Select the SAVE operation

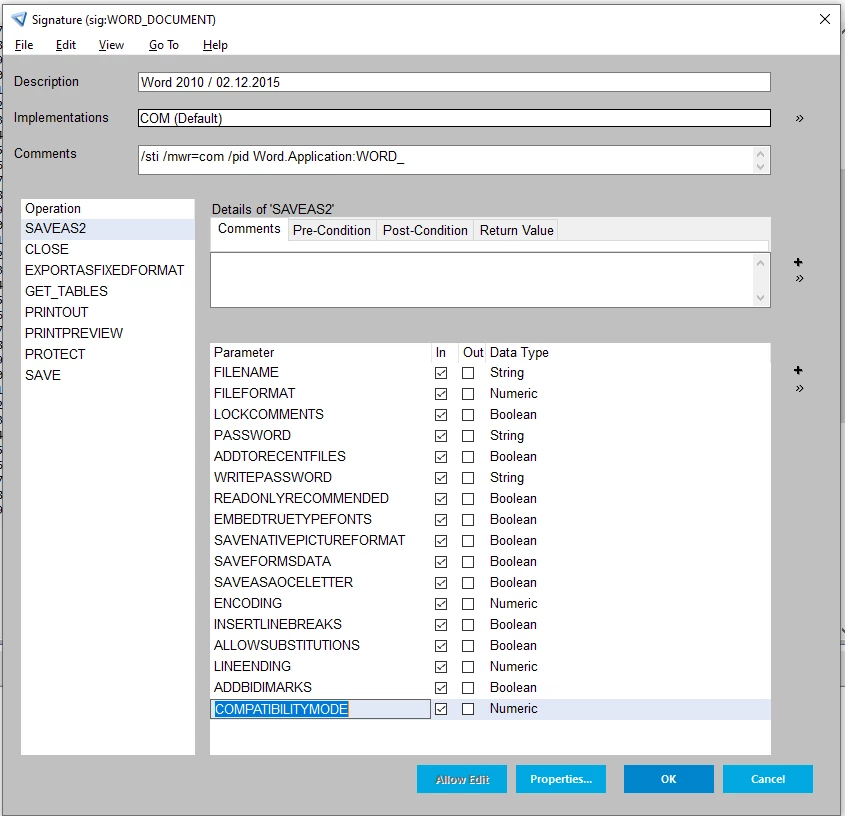(x=107, y=376)
